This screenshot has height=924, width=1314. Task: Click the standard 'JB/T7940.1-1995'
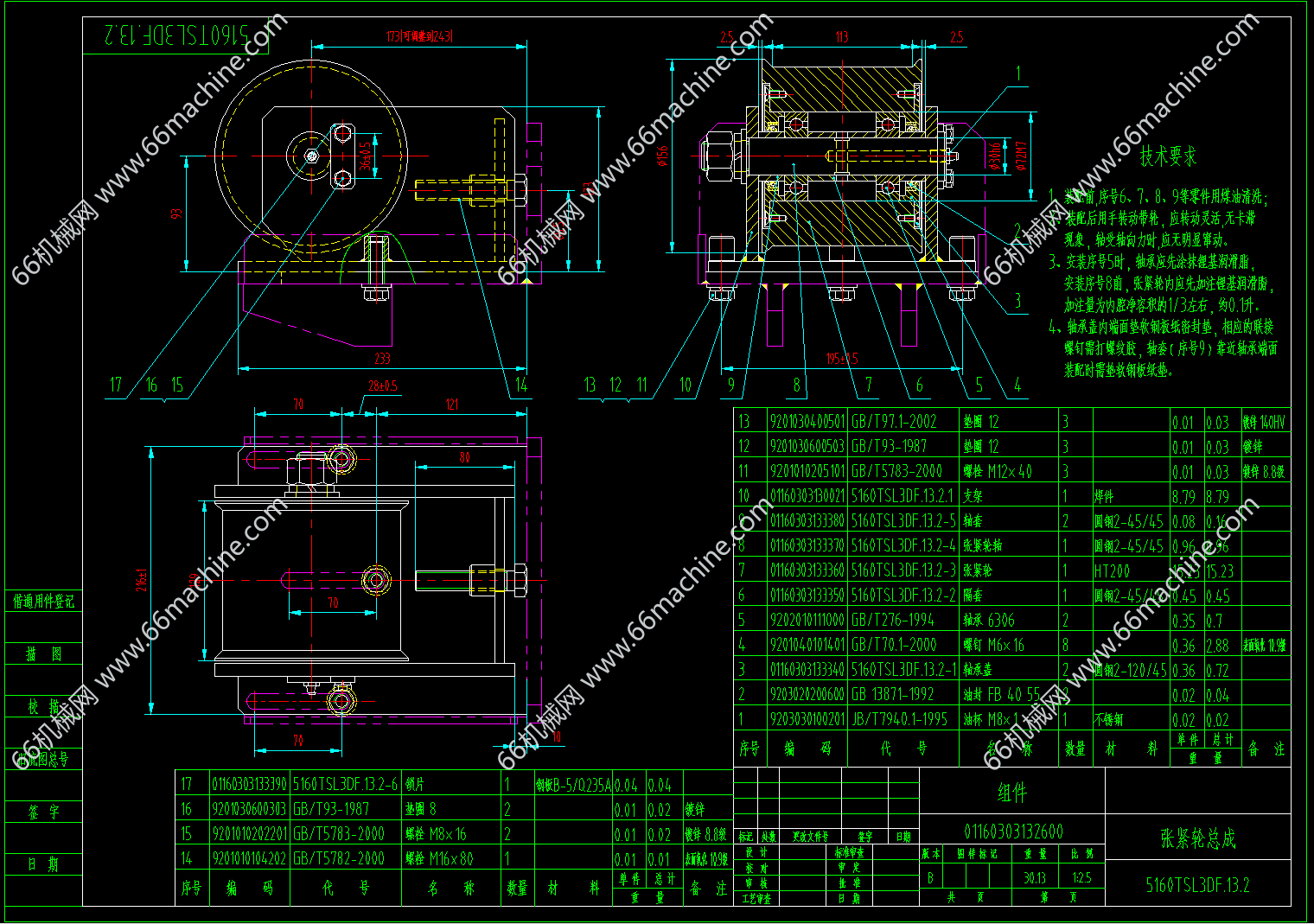pyautogui.click(x=899, y=719)
